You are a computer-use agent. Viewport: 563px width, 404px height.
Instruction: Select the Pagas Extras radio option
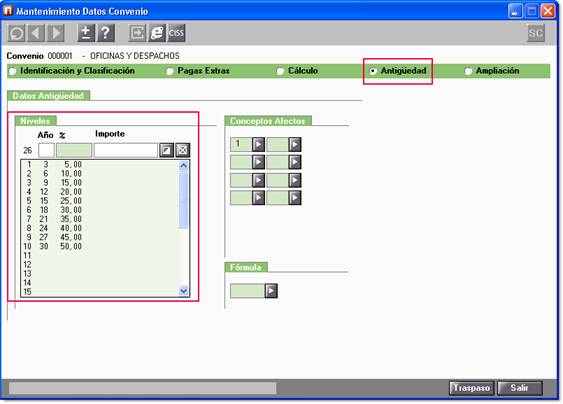[198, 71]
